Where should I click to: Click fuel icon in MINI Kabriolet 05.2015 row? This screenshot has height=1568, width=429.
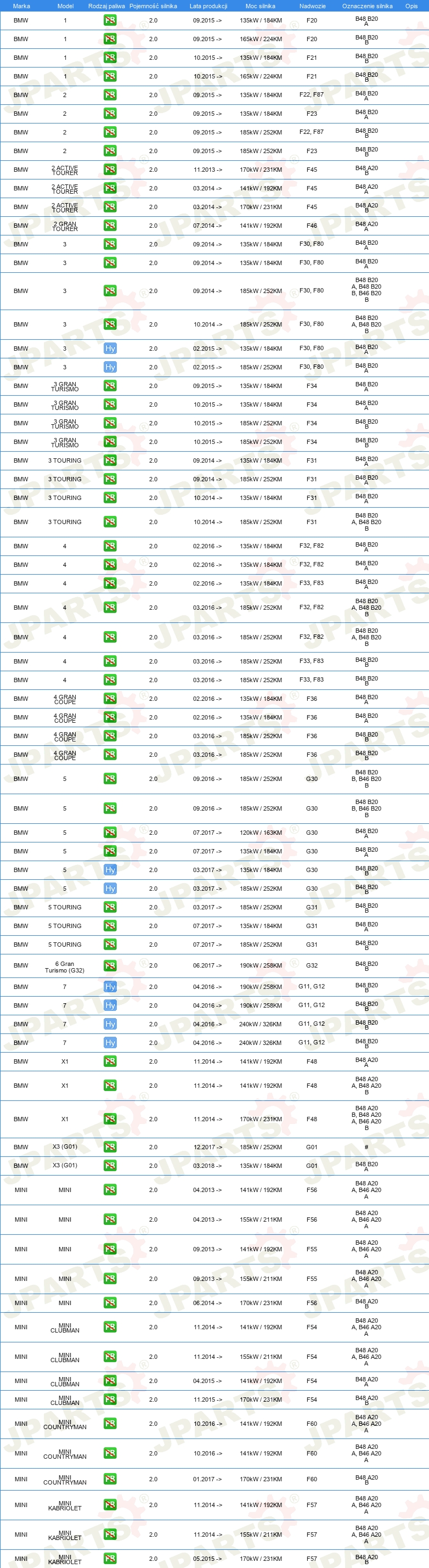(110, 1559)
